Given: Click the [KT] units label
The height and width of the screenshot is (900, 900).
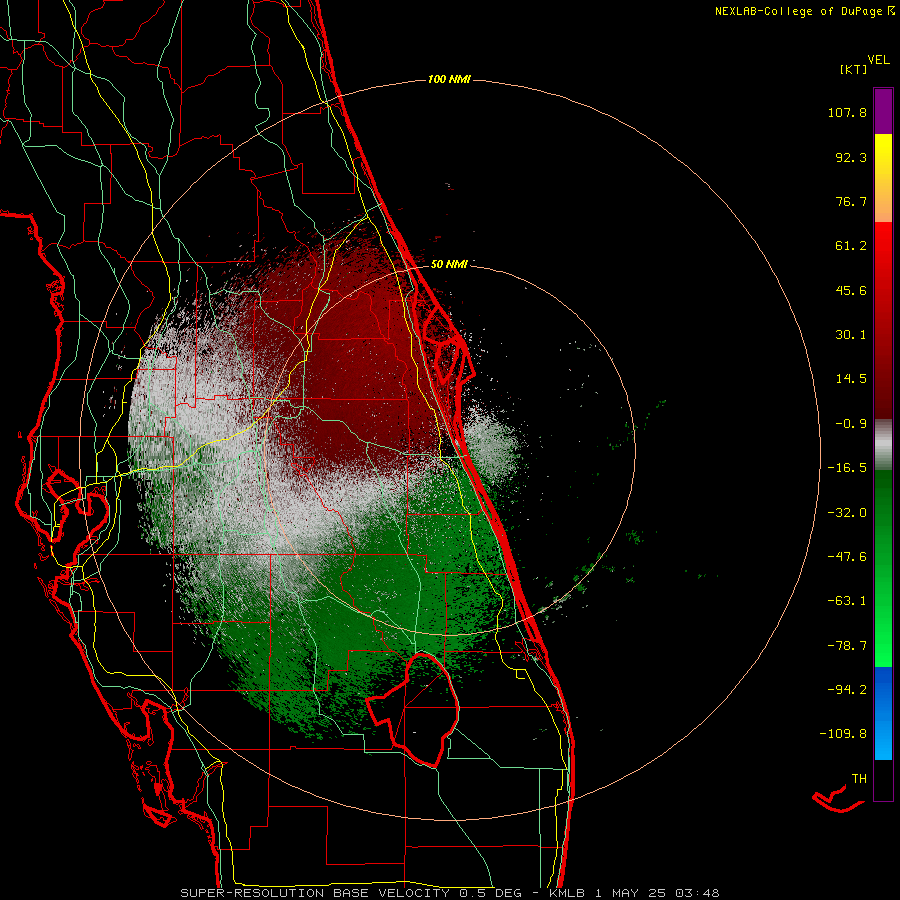Looking at the screenshot, I should 854,69.
